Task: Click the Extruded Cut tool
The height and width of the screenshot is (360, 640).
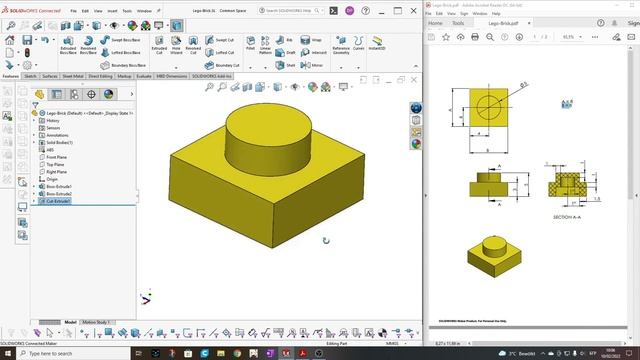Action: pyautogui.click(x=159, y=44)
